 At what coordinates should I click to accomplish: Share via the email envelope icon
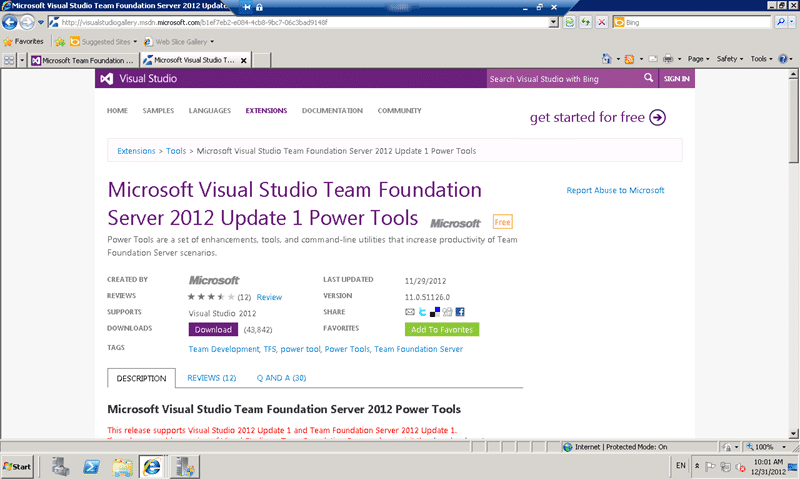(x=410, y=312)
